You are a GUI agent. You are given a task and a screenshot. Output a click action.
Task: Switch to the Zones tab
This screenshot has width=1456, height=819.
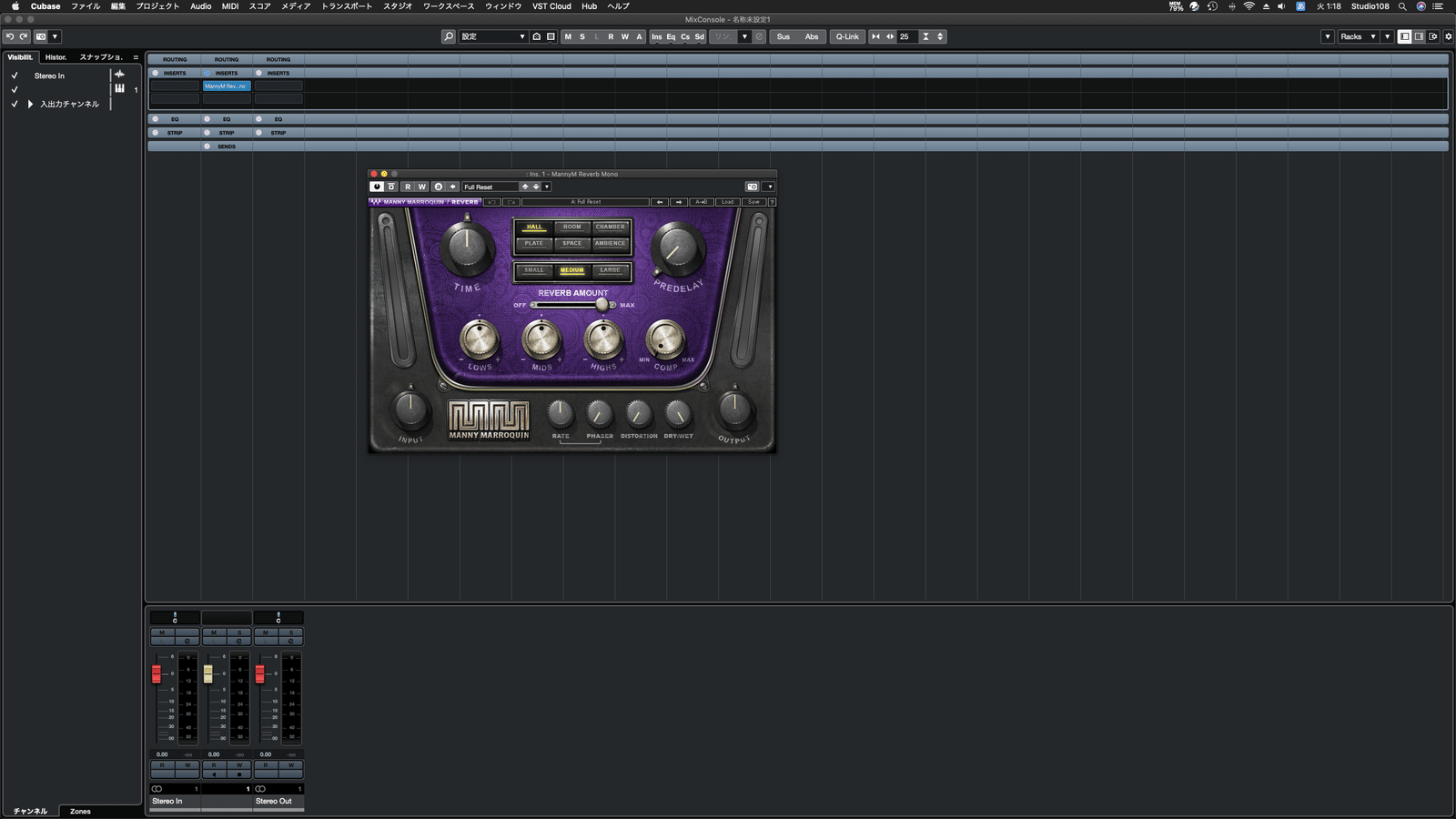point(80,811)
